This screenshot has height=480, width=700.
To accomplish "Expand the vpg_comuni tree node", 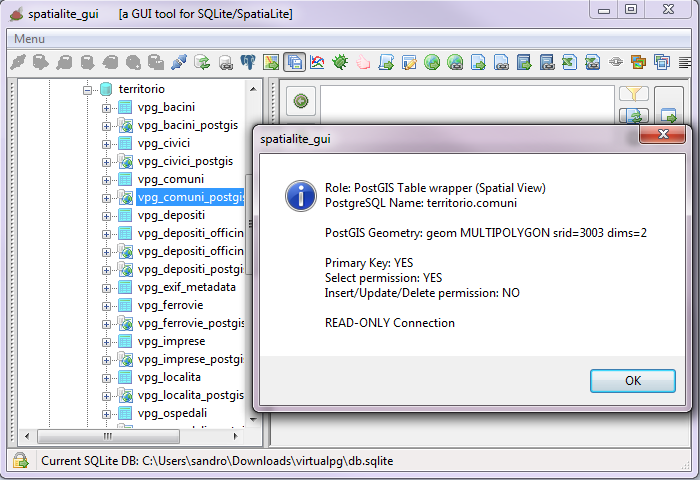I will click(x=106, y=180).
